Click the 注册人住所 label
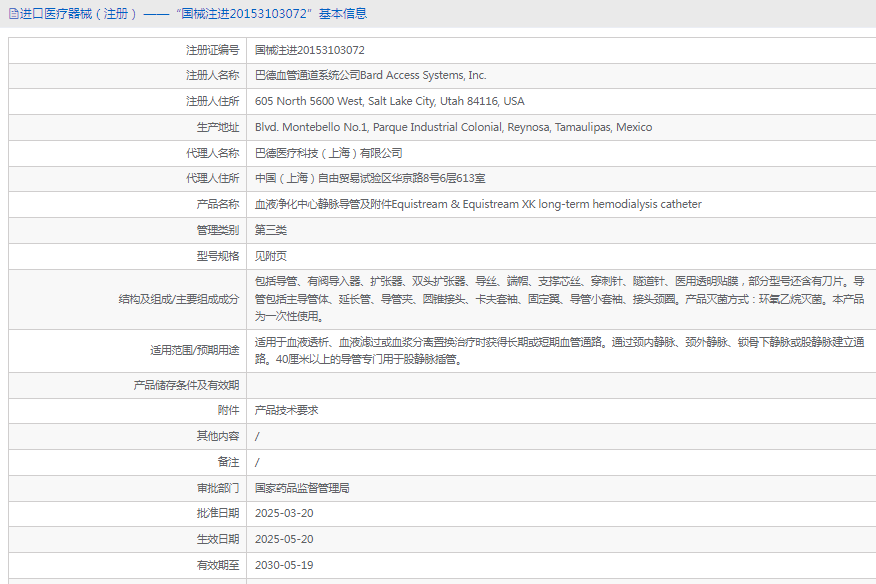Screen dimensions: 876x584 [212, 101]
